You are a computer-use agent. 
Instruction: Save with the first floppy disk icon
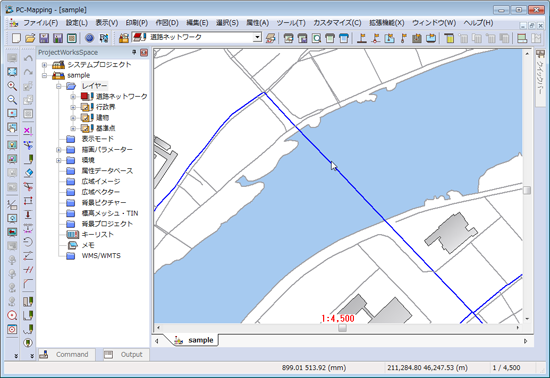pos(44,38)
